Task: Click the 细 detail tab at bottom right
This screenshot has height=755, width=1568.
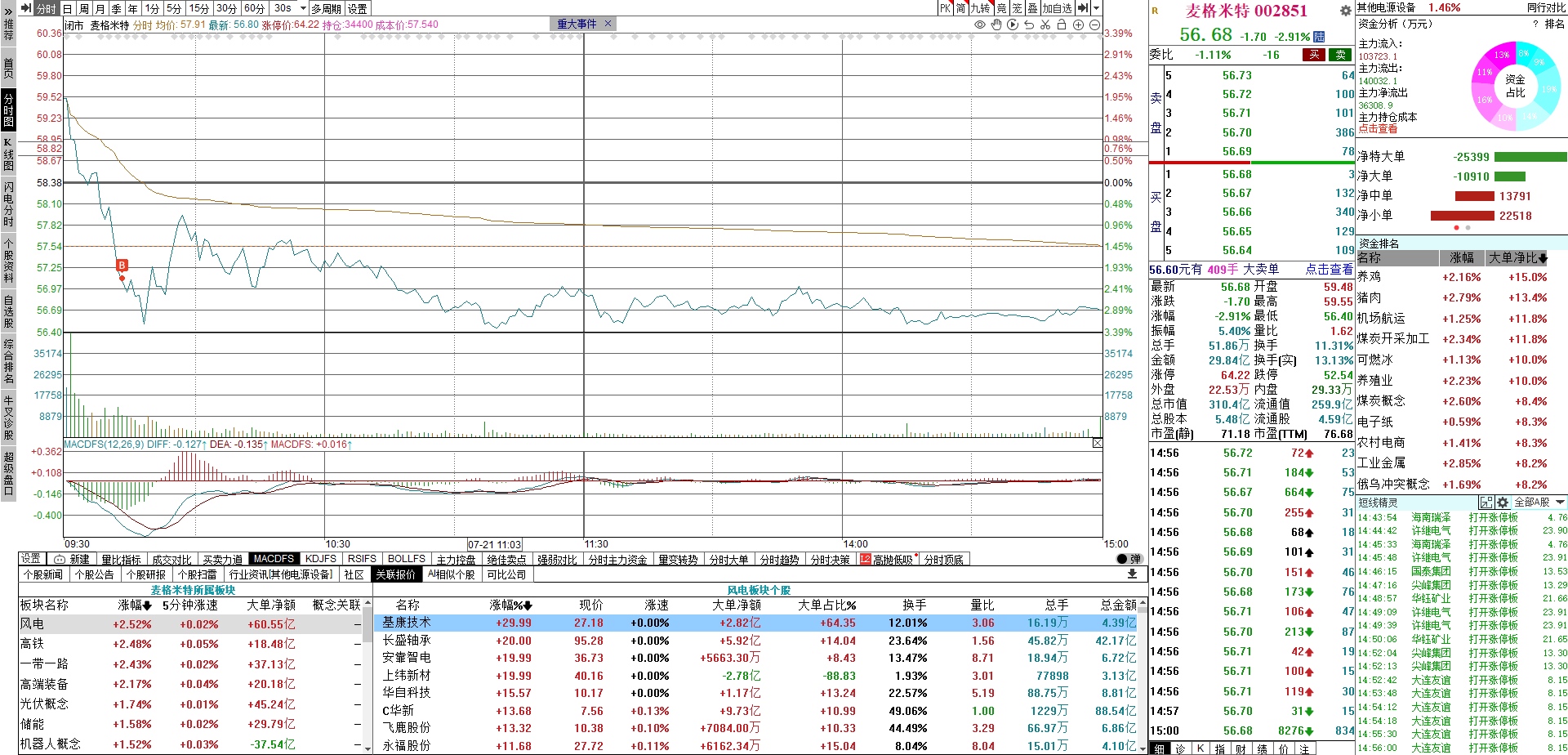Action: (x=1160, y=748)
